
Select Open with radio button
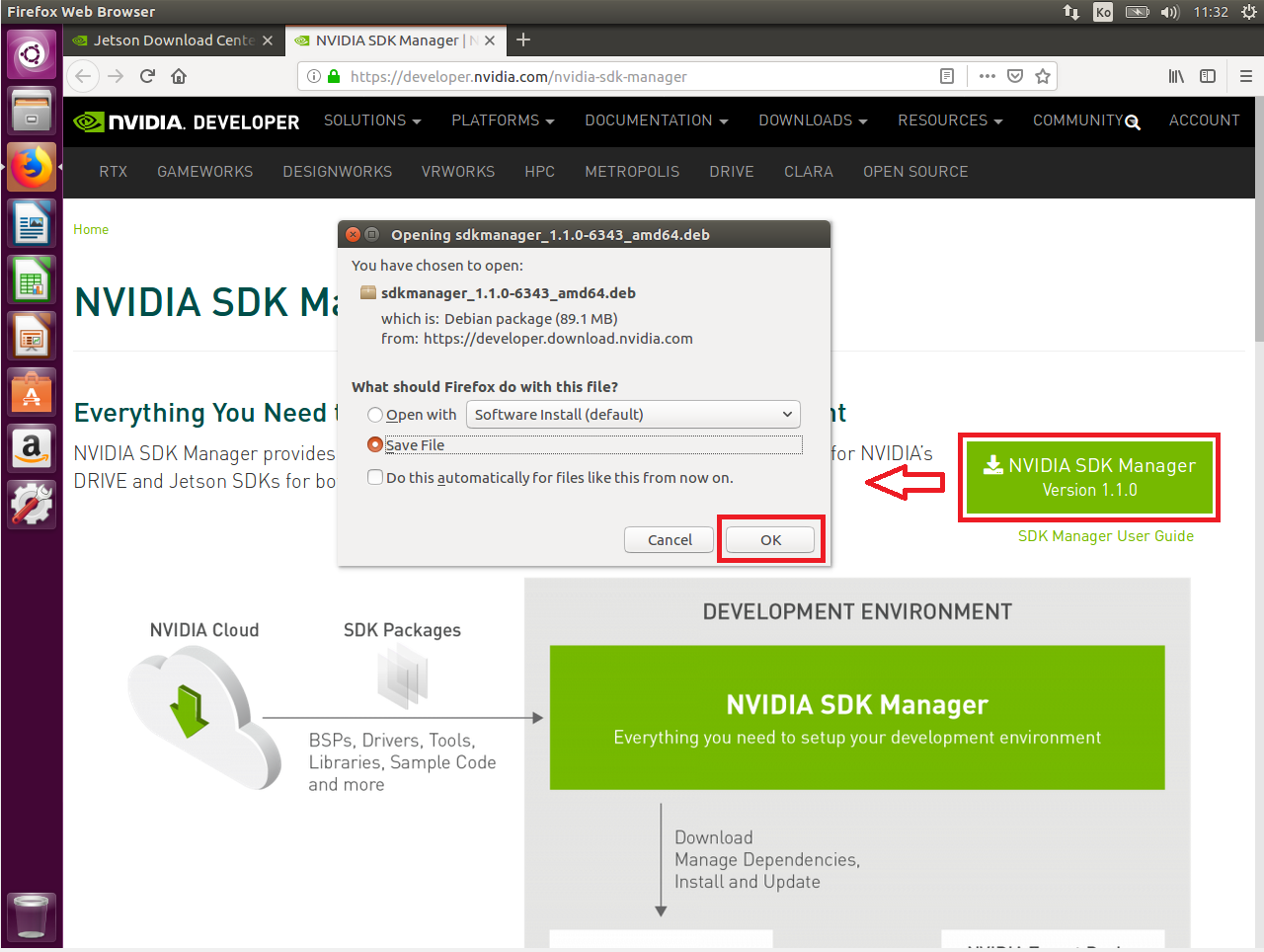[375, 415]
